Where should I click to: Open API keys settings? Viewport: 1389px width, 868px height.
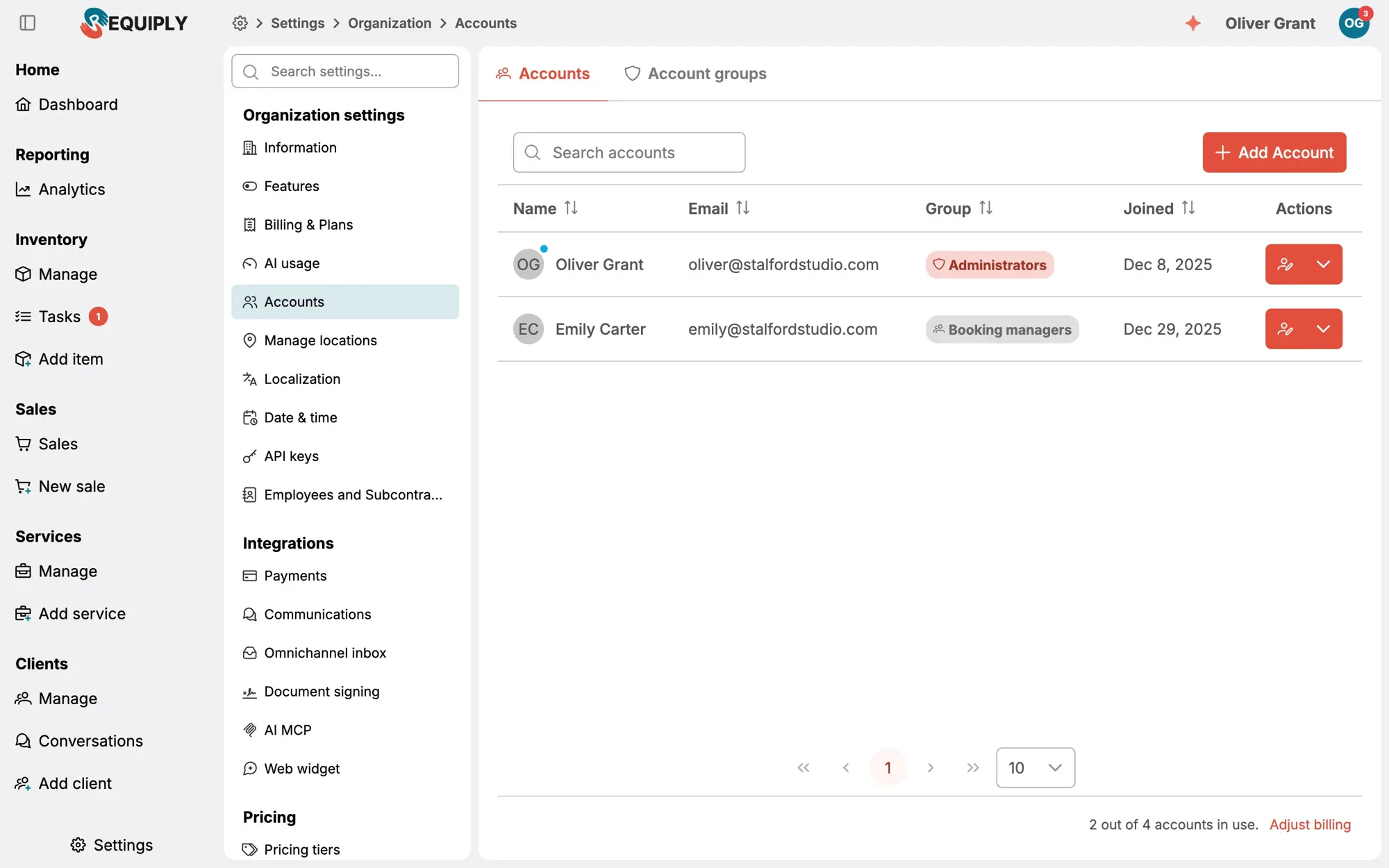pos(345,456)
